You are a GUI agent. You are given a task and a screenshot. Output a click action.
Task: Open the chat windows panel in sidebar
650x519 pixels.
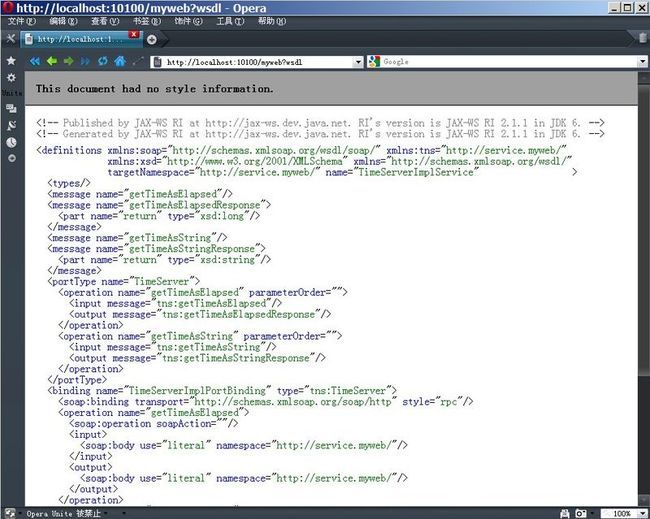(x=11, y=109)
